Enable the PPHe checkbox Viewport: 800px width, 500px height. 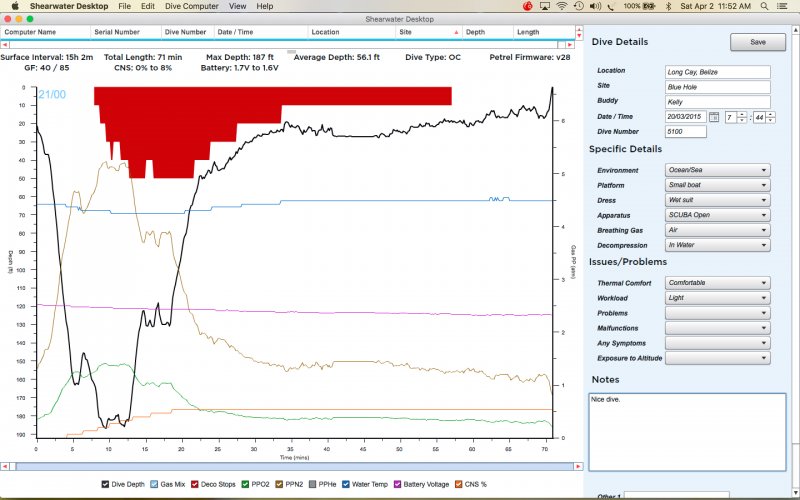(313, 484)
